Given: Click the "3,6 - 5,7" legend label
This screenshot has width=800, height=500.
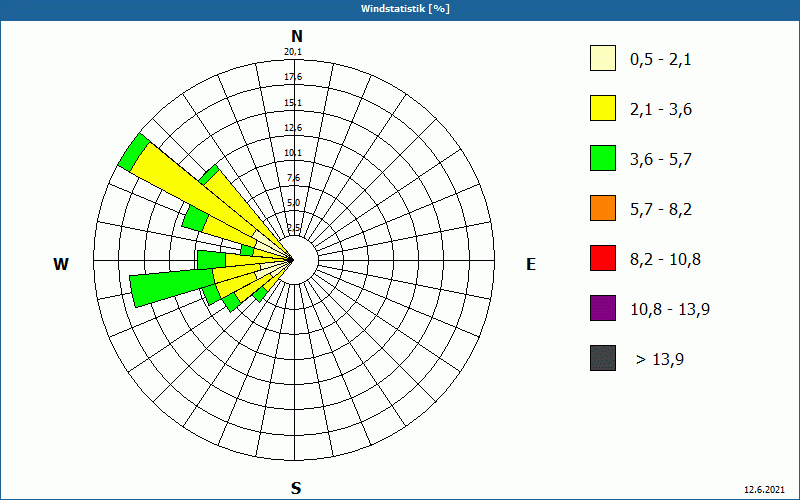Looking at the screenshot, I should click(x=661, y=160).
